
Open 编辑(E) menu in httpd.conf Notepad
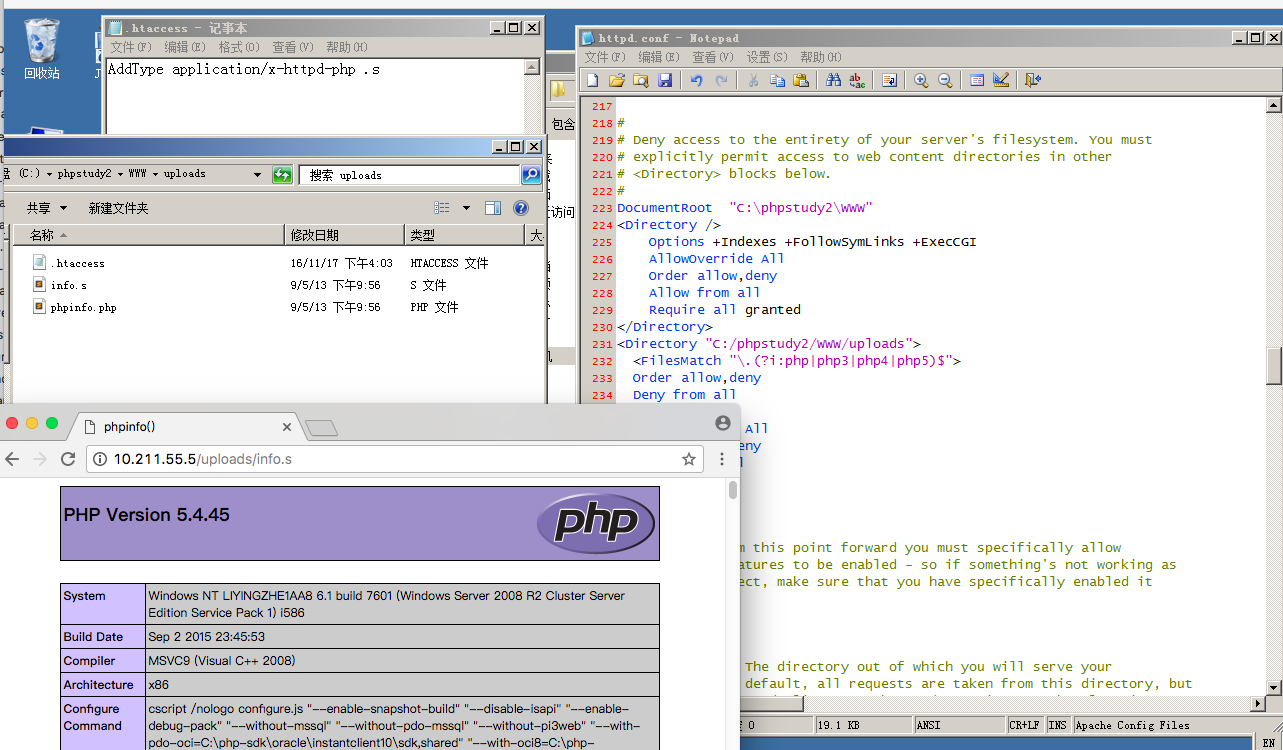point(659,57)
